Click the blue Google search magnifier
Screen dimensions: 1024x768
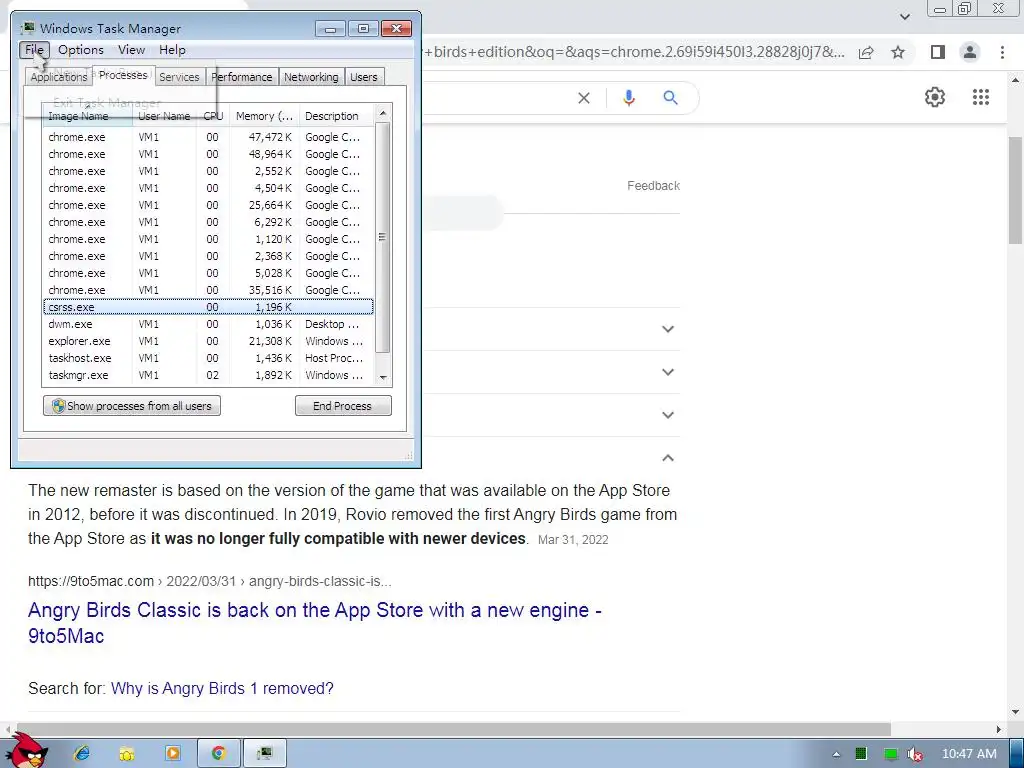click(x=670, y=98)
